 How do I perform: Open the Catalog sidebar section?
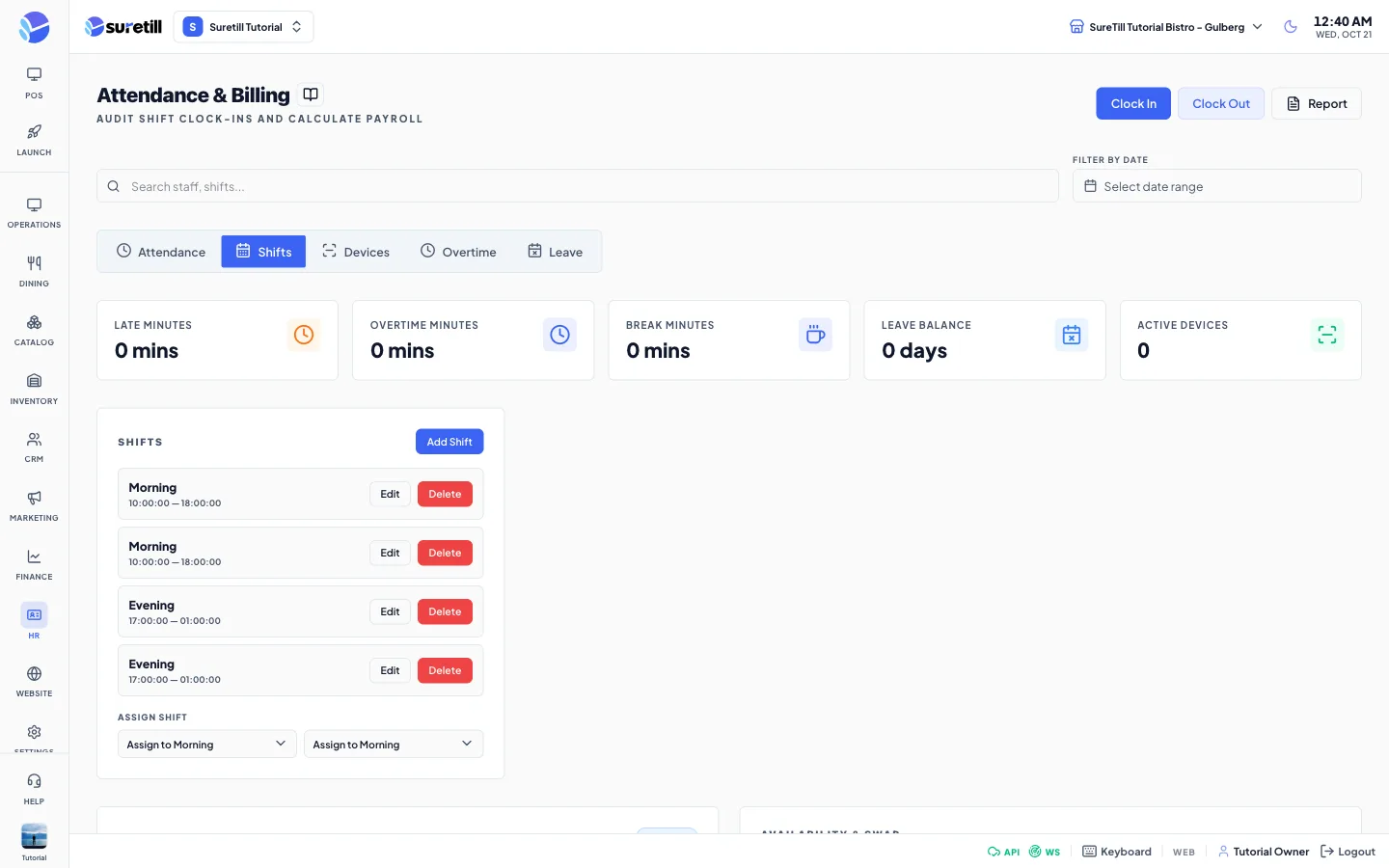34,331
